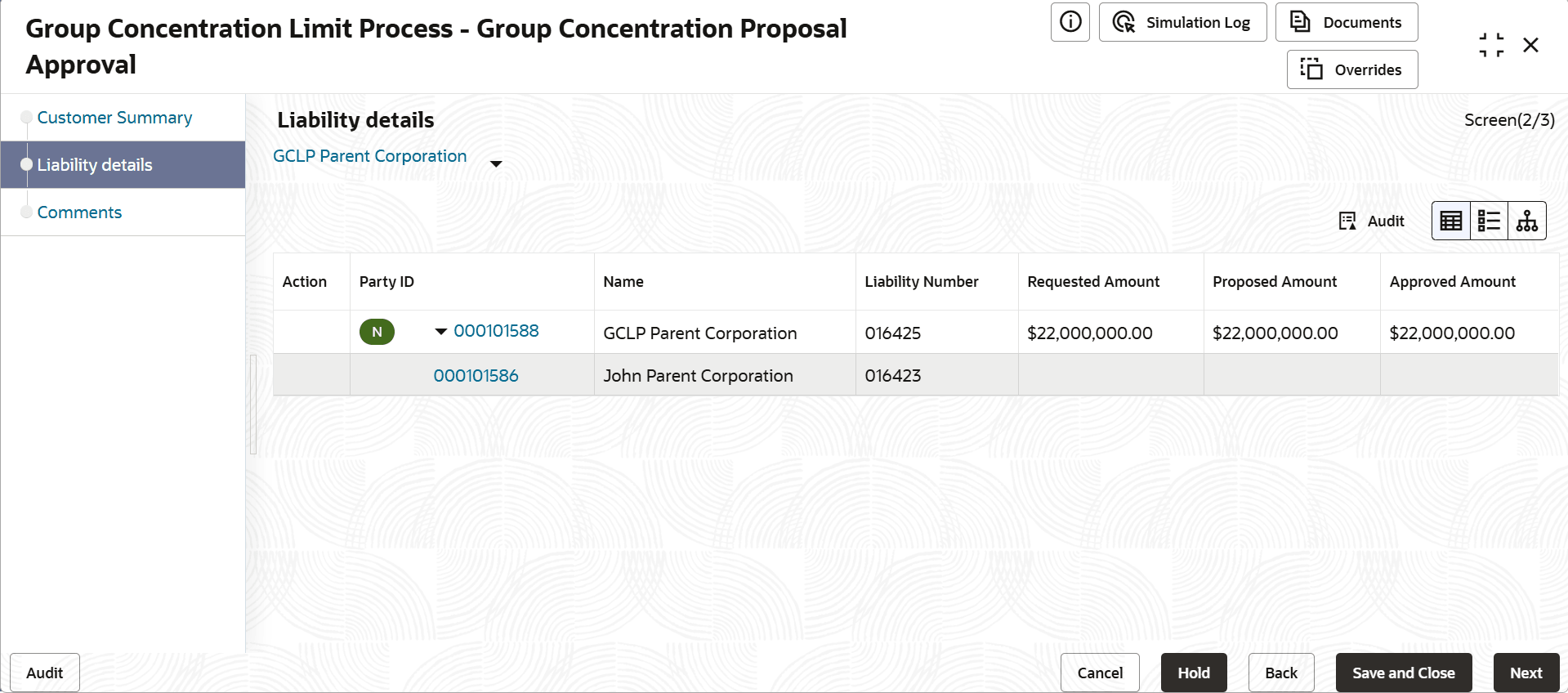The width and height of the screenshot is (1568, 693).
Task: Switch to list view layout
Action: (1489, 221)
